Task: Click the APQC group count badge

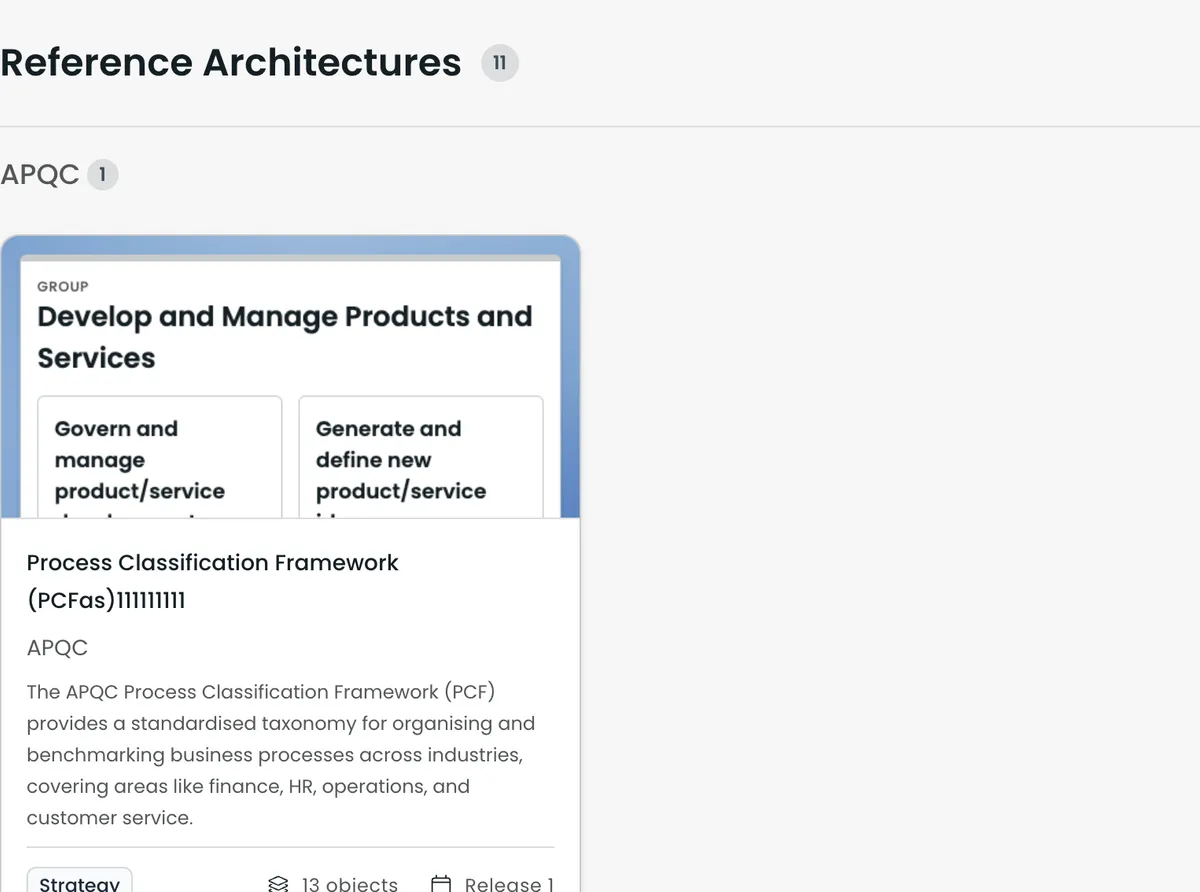Action: coord(102,175)
